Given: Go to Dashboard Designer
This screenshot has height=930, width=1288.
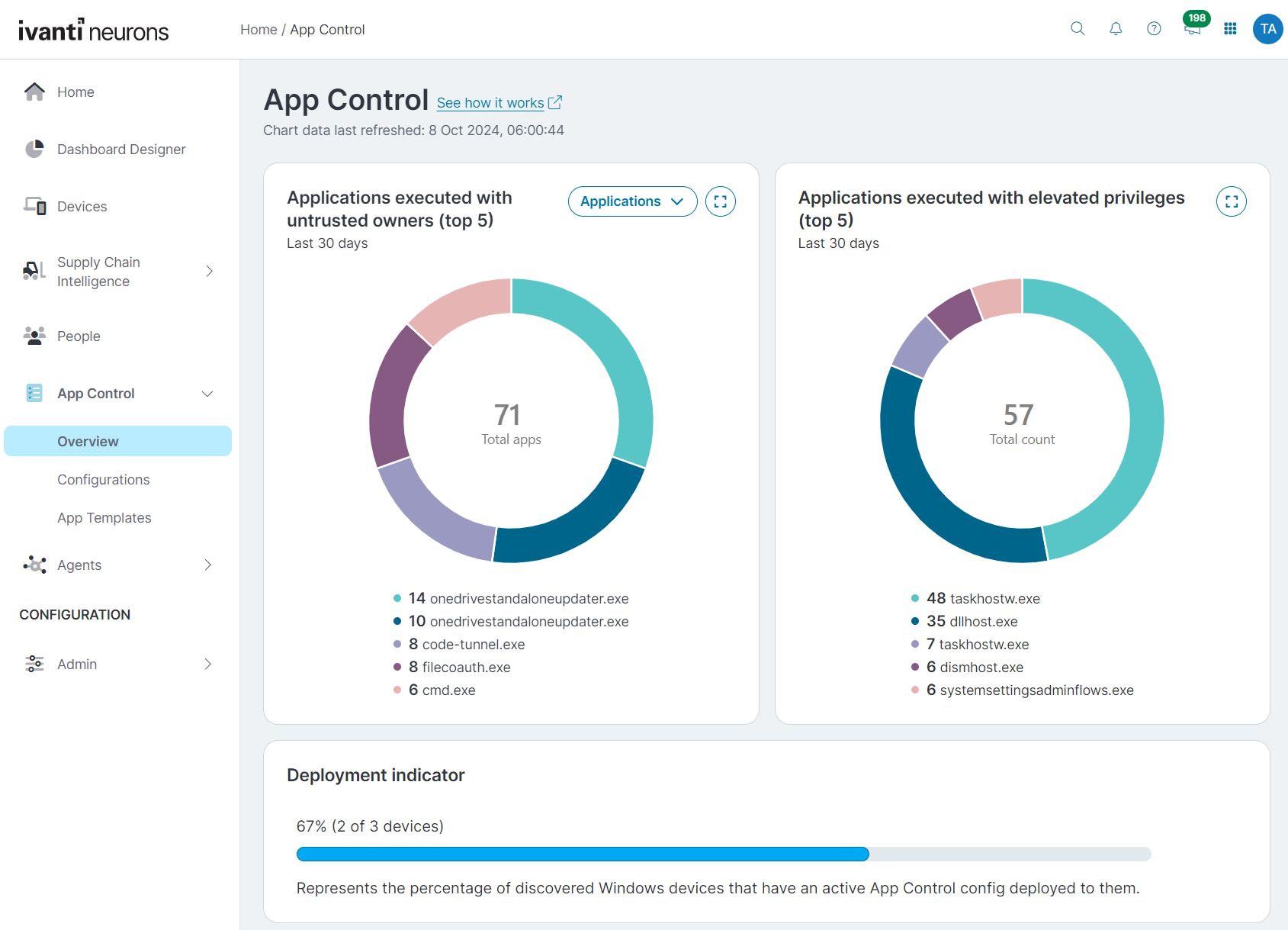Looking at the screenshot, I should pos(121,150).
